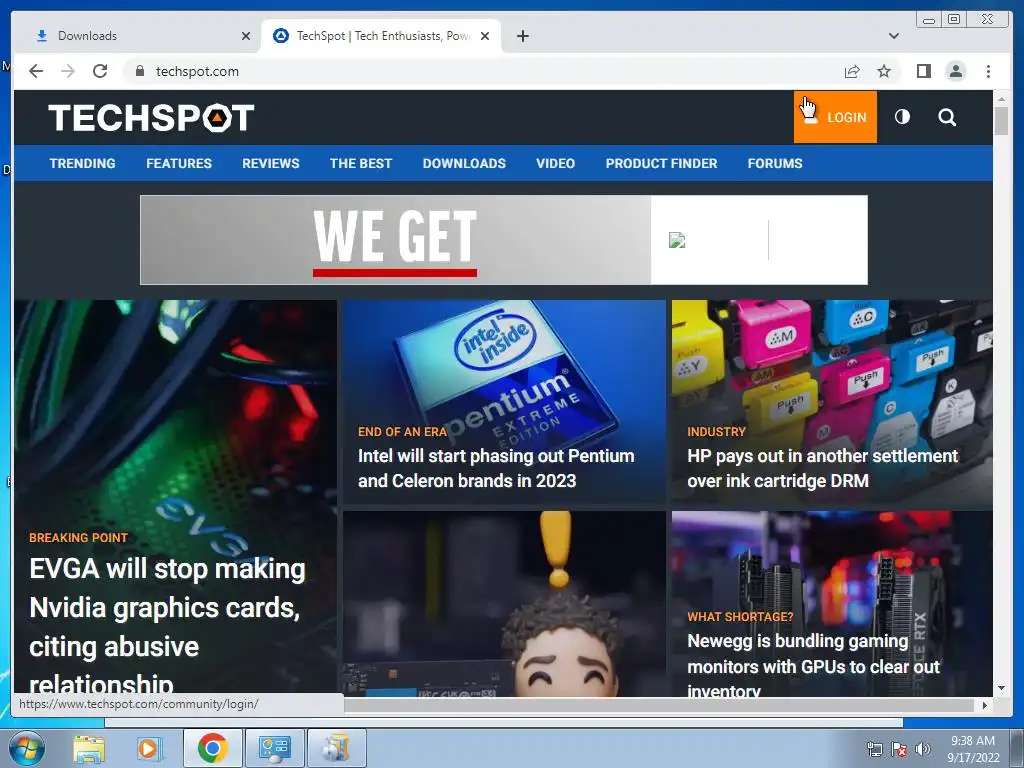Open a new tab with plus button

522,36
